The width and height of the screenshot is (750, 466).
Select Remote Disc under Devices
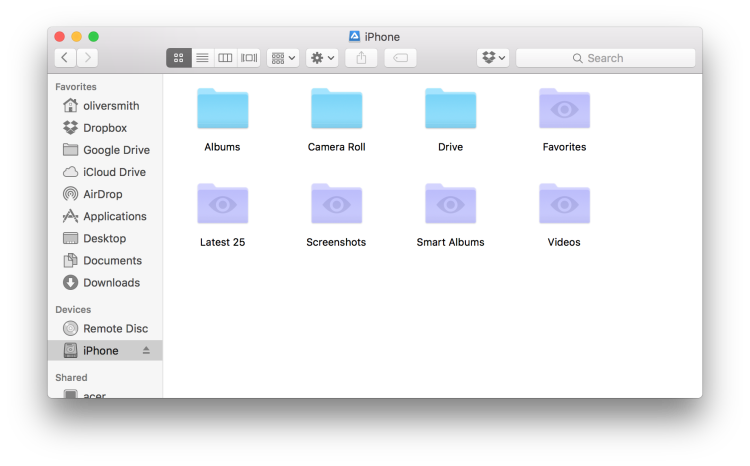(105, 328)
